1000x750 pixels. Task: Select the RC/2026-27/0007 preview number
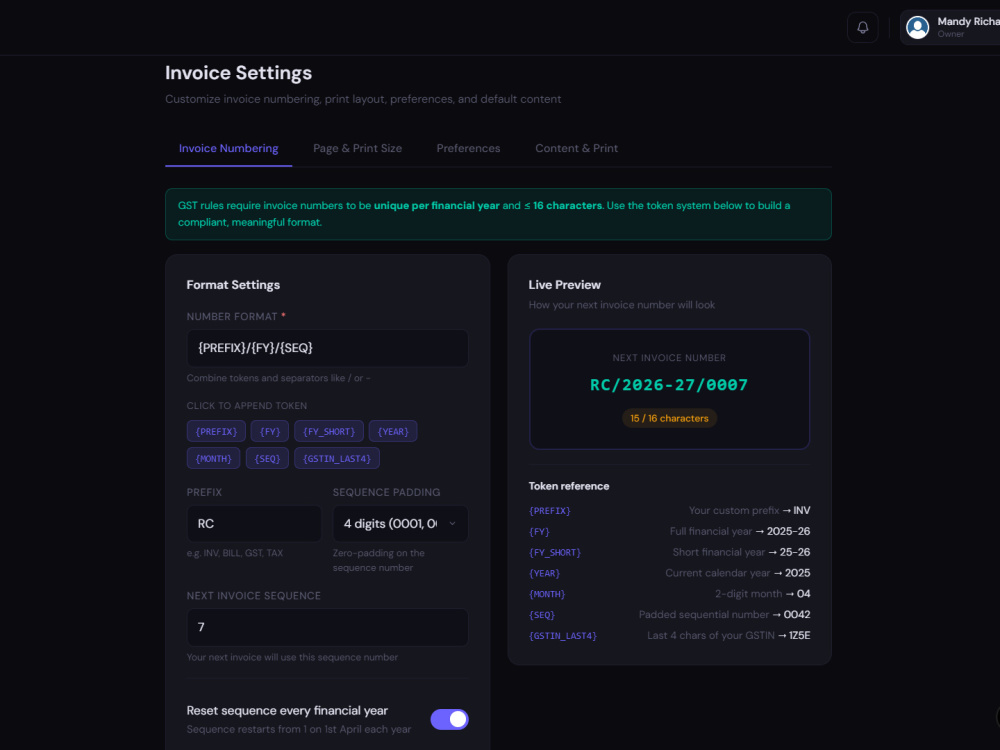669,385
